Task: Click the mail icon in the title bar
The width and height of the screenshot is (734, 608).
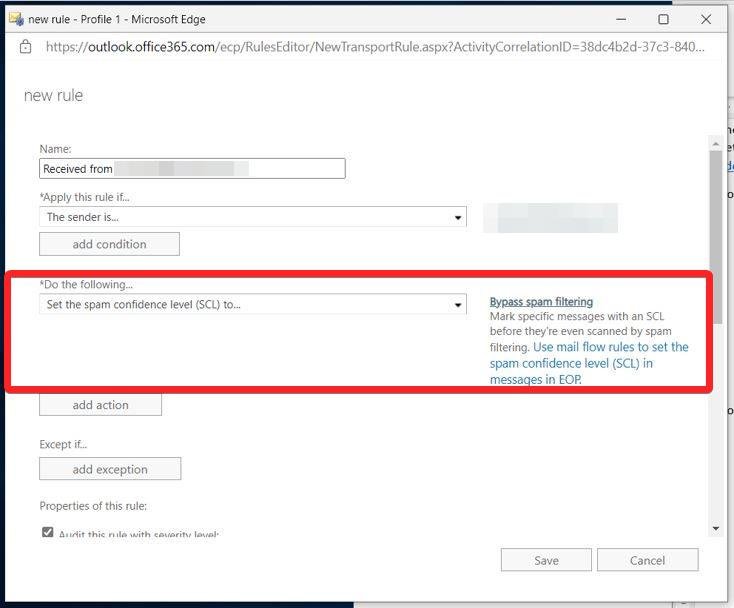Action: click(15, 19)
